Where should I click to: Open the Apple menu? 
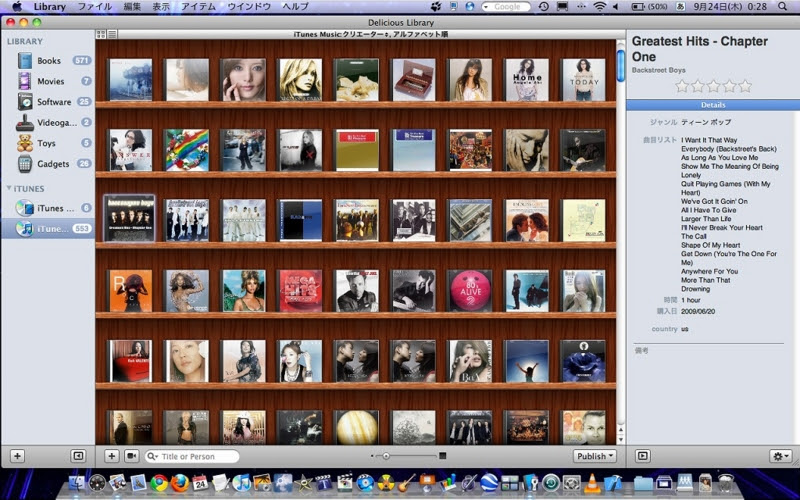click(x=17, y=7)
